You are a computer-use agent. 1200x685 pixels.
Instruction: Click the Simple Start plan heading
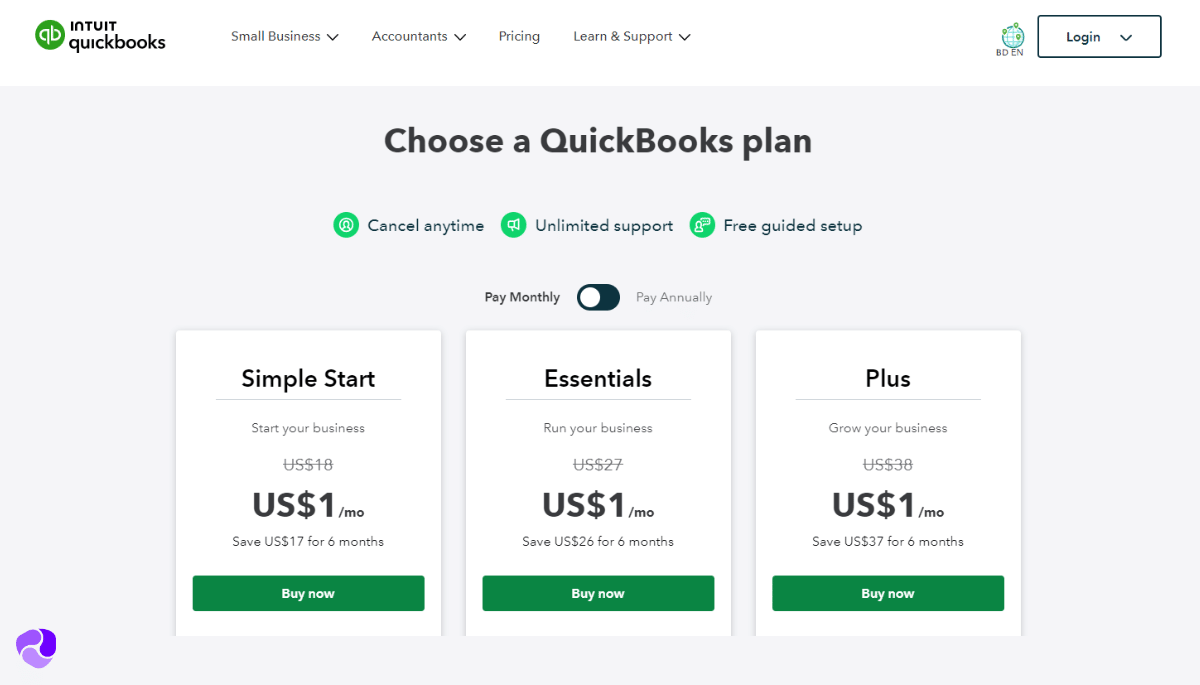pos(308,379)
